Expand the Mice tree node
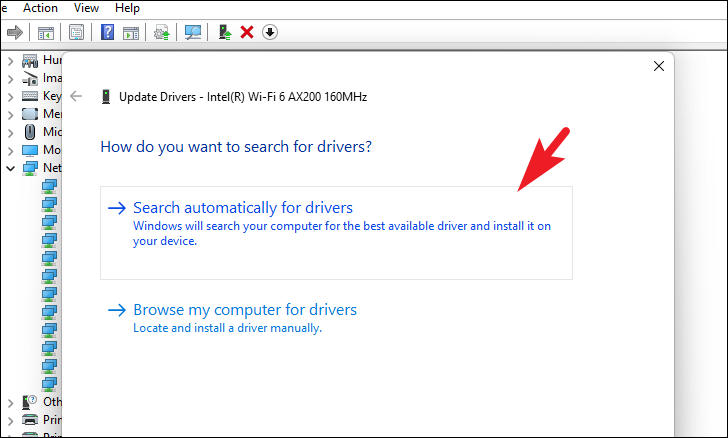Screen dimensions: 728x438 (x=11, y=133)
